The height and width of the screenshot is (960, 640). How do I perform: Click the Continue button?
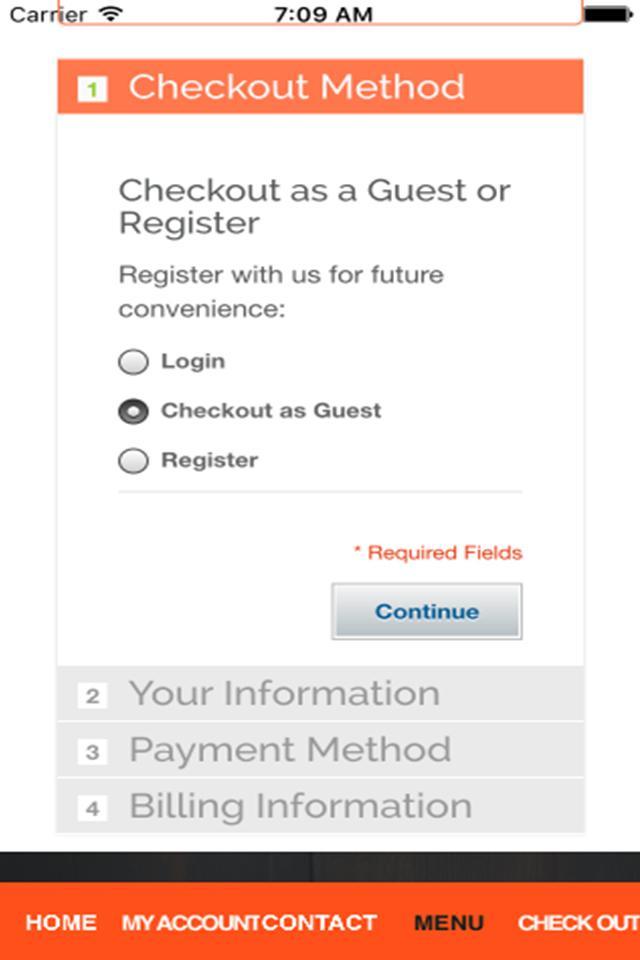(x=427, y=612)
